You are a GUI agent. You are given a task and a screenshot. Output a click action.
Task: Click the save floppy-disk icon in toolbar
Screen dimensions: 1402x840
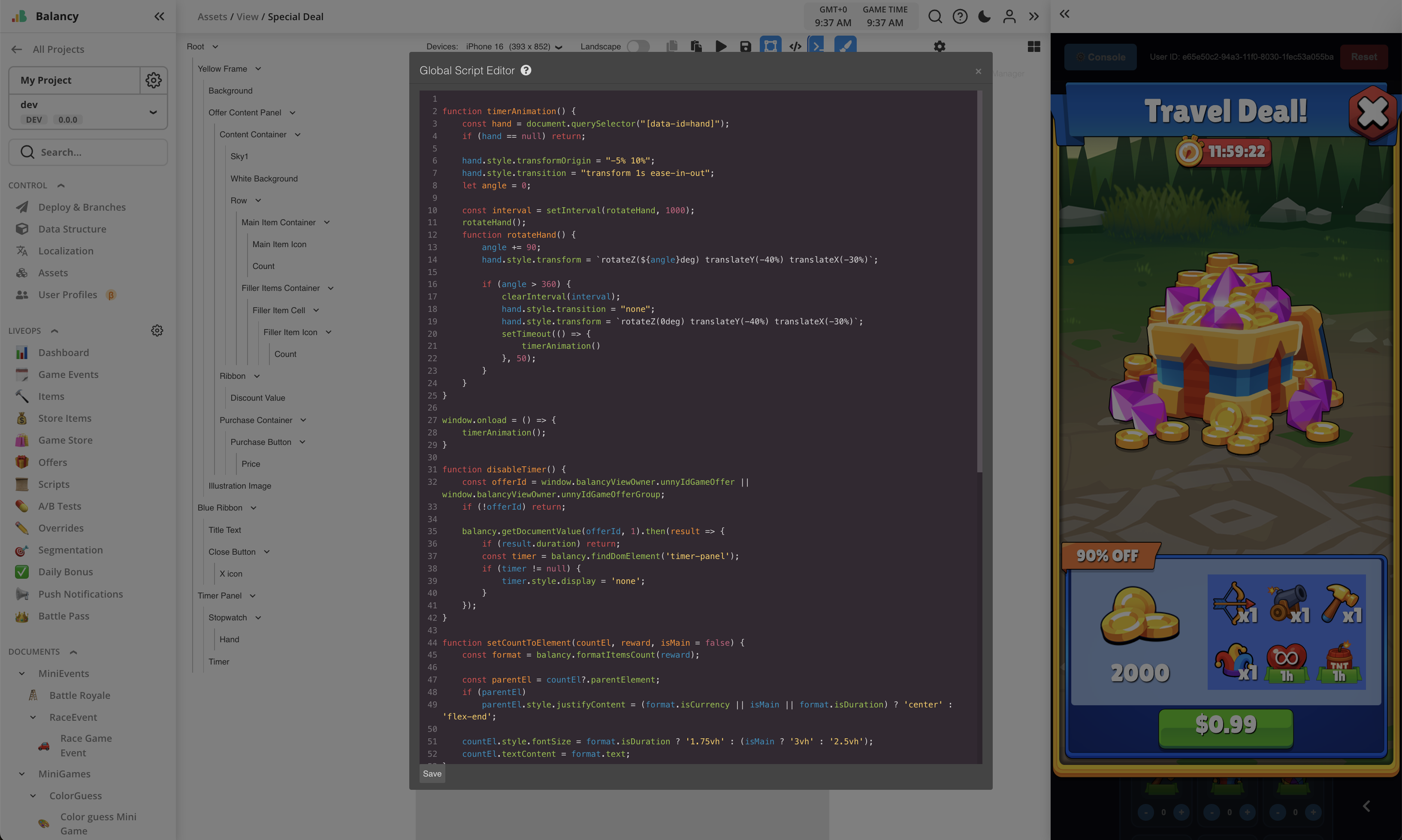746,46
